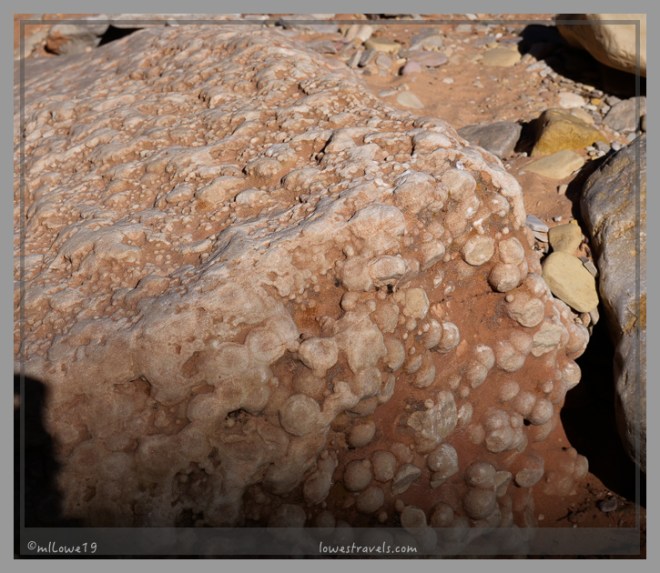Click the large white nodule at boulder's lower center

pos(299,414)
